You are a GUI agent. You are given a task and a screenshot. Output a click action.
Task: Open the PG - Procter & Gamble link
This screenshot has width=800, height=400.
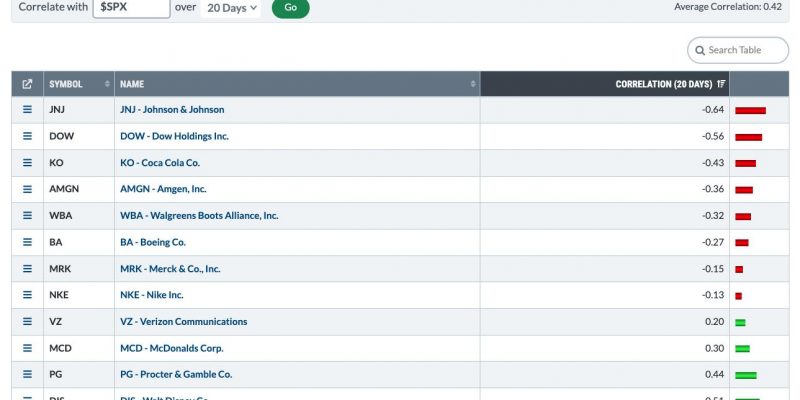point(176,374)
